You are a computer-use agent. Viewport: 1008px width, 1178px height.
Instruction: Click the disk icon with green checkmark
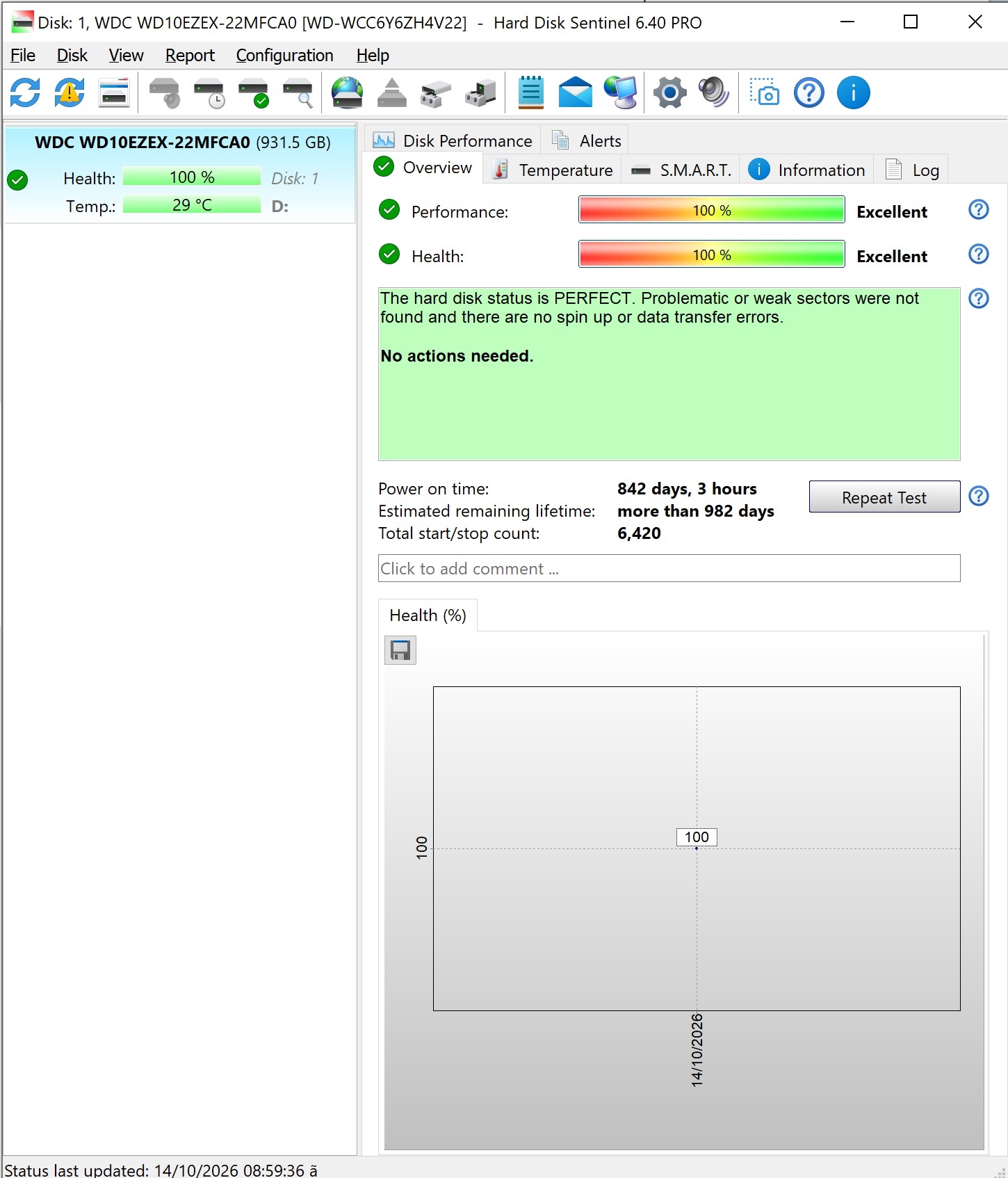(x=254, y=92)
